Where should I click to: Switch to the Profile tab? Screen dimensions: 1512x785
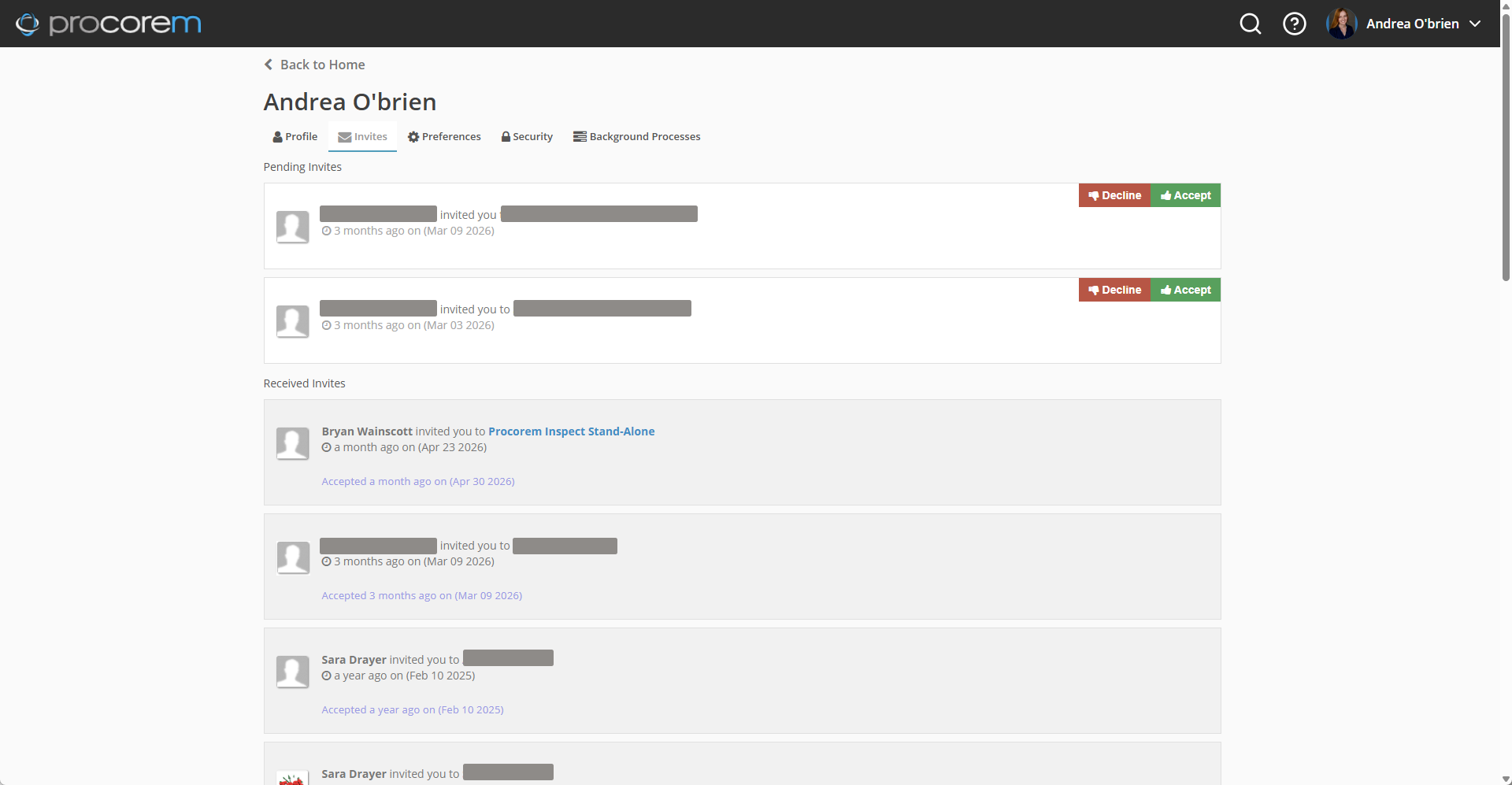295,136
